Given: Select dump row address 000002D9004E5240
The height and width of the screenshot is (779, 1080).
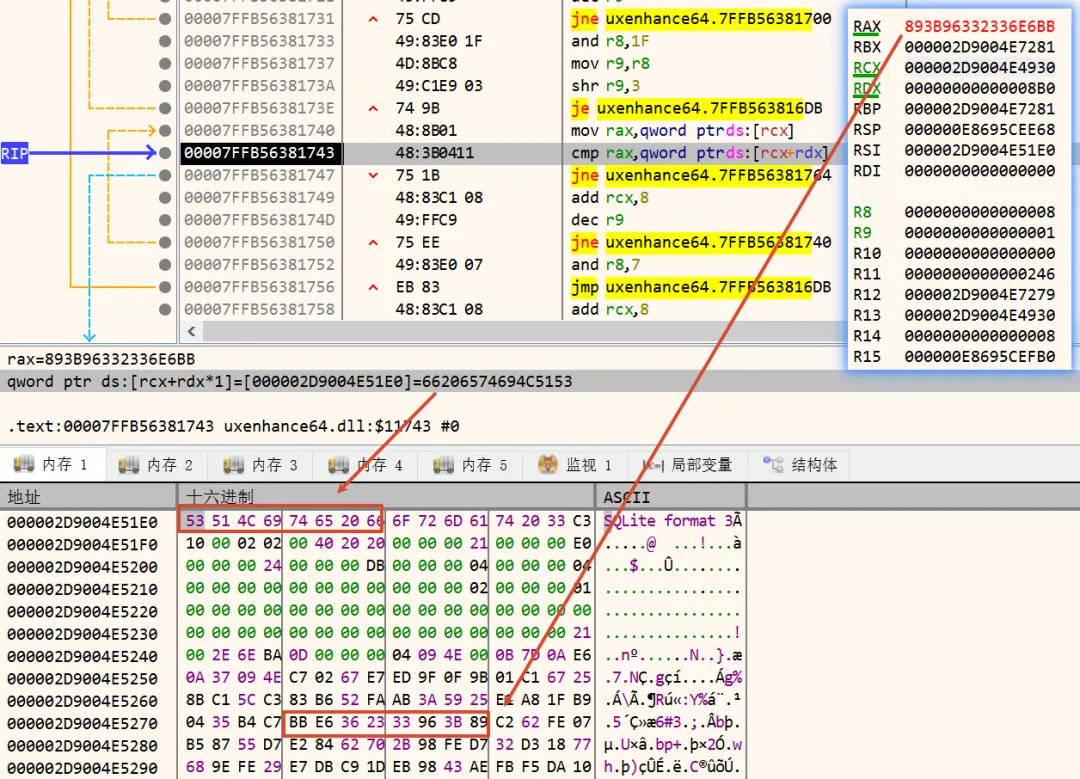Looking at the screenshot, I should tap(82, 656).
